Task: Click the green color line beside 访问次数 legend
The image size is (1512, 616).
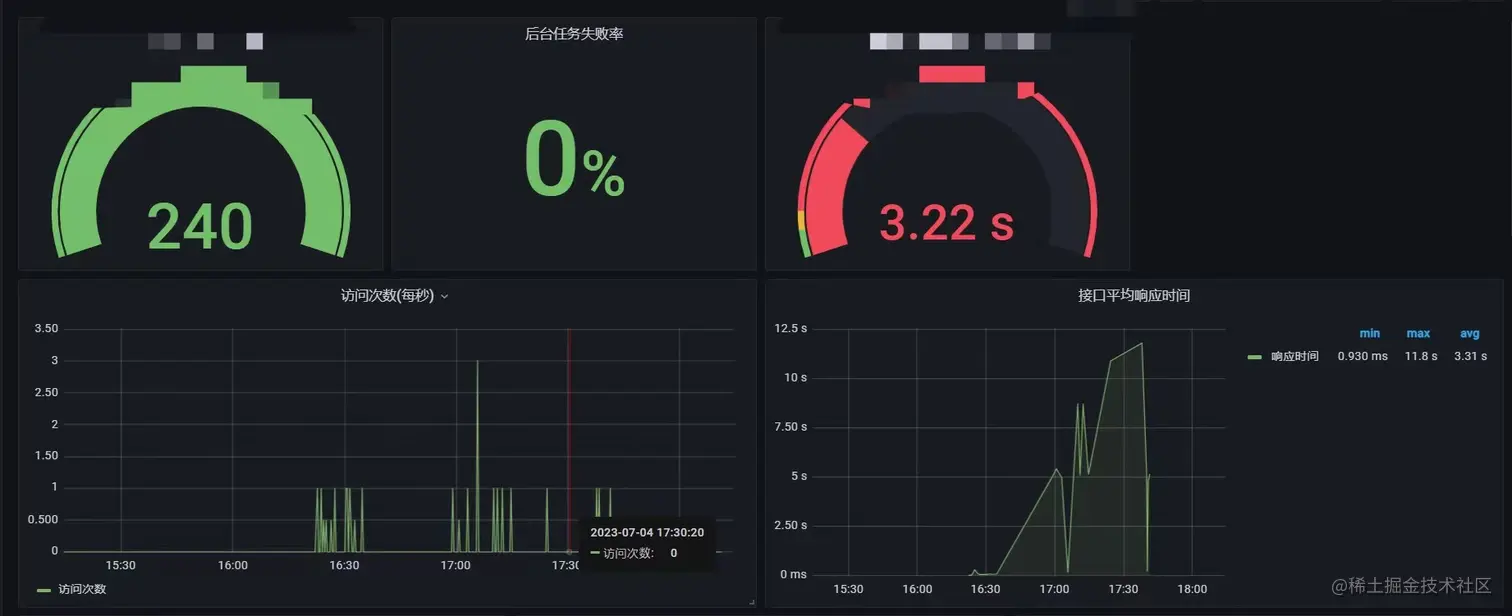Action: [x=43, y=590]
